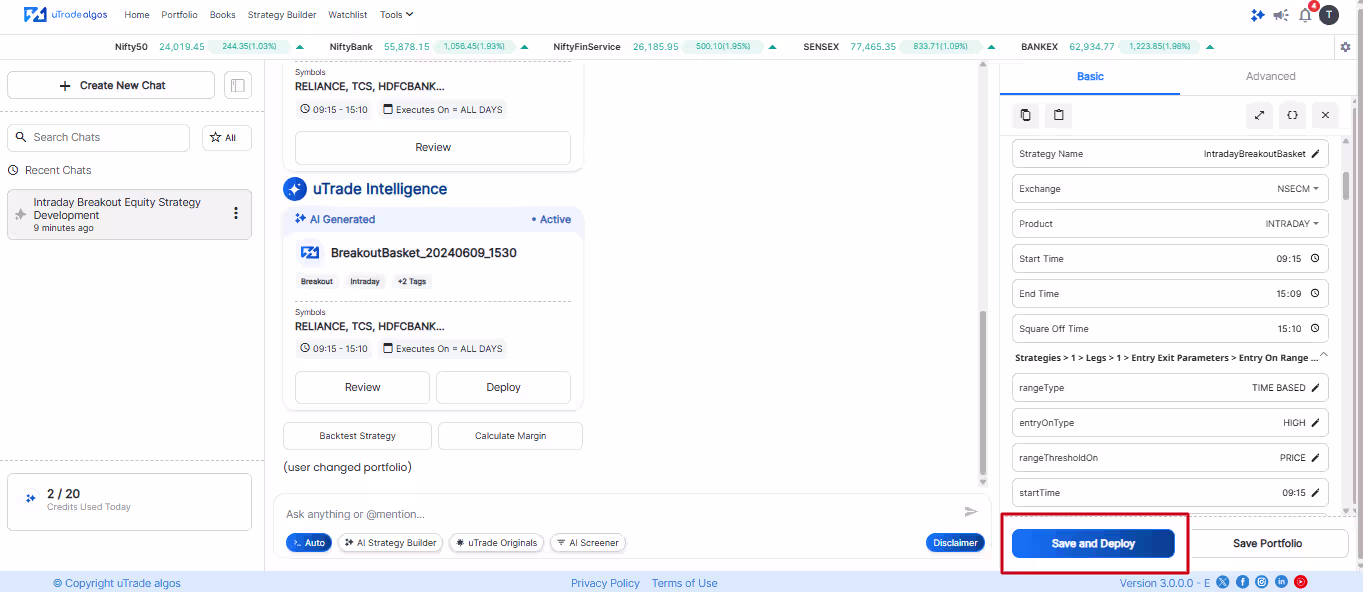Close the strategy parameters panel

point(1325,115)
